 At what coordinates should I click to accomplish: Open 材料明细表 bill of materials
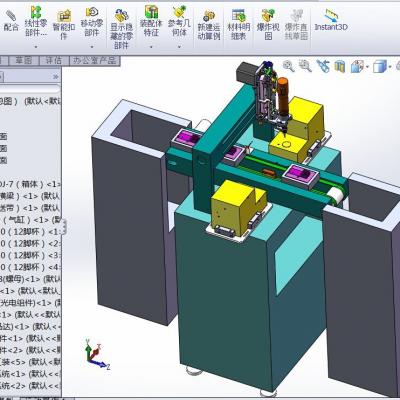point(239,25)
